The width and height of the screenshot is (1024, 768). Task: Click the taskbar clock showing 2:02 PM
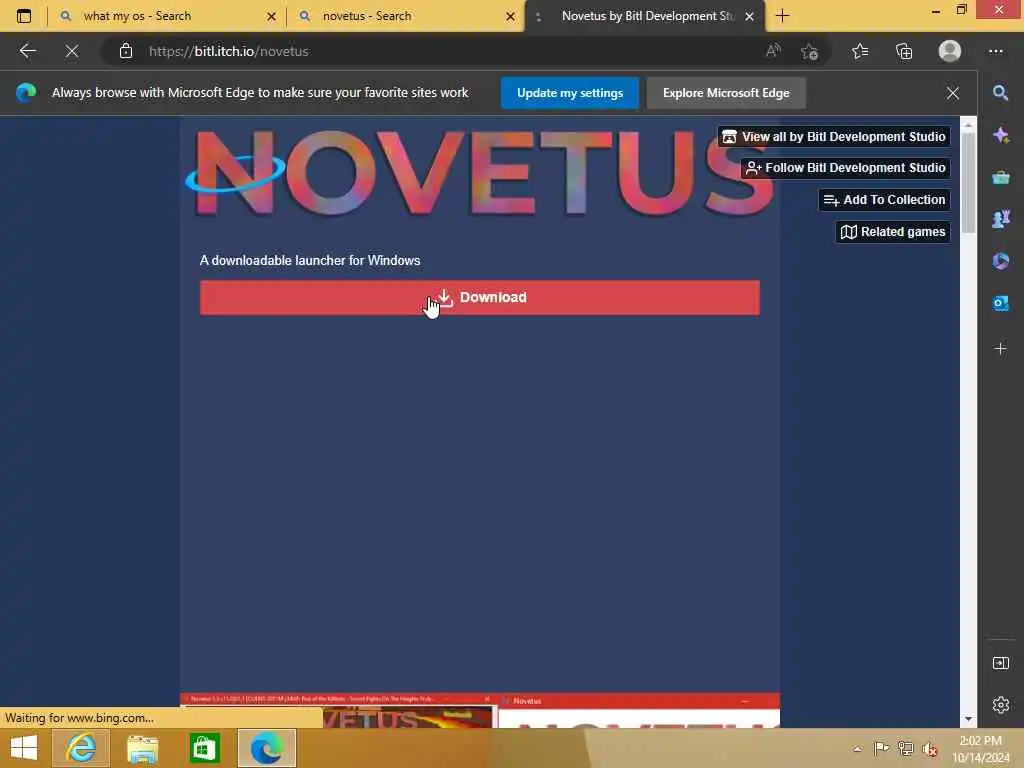[980, 748]
